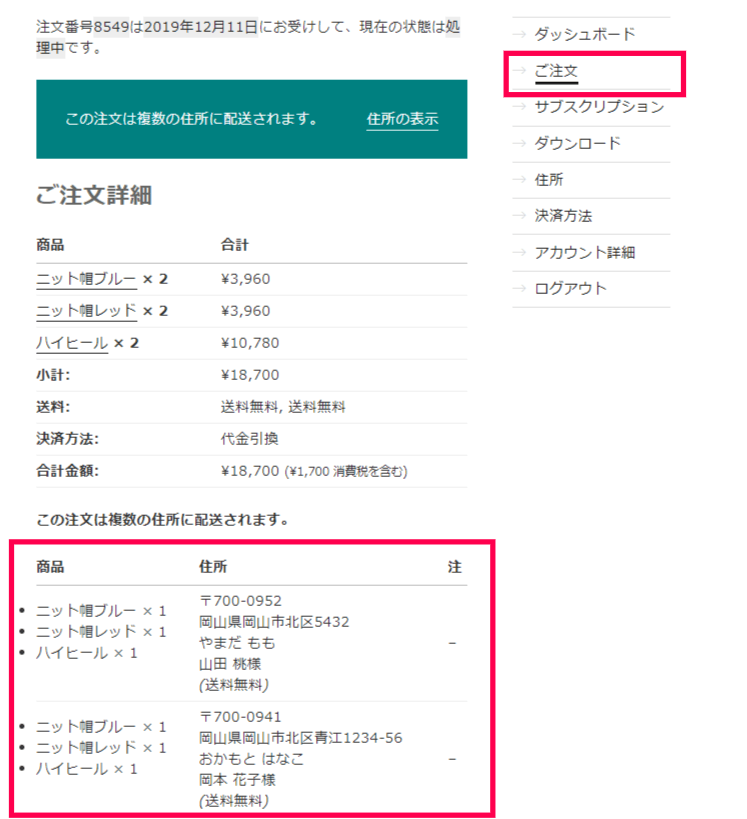Viewport: 747px width, 819px height.
Task: Select the order number 8549
Action: click(111, 27)
